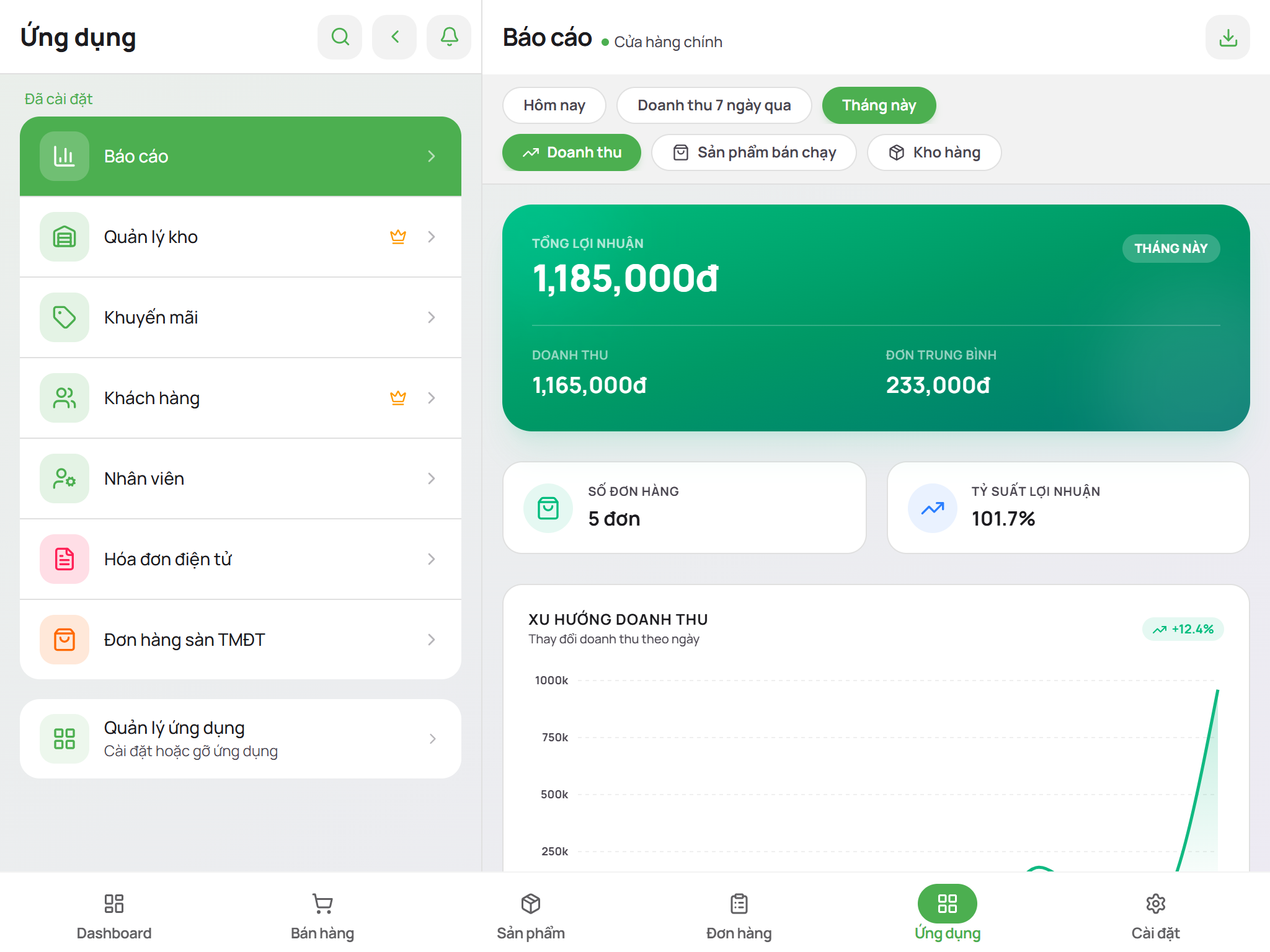
Task: Open Cài đặt gear in bottom navigation
Action: [1156, 916]
